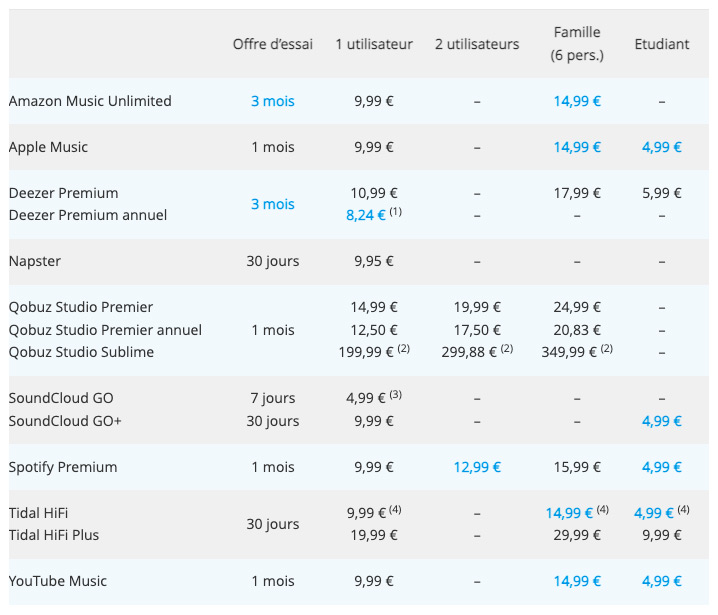Open Apple Music 14,99 € family link
The image size is (718, 615).
point(577,147)
